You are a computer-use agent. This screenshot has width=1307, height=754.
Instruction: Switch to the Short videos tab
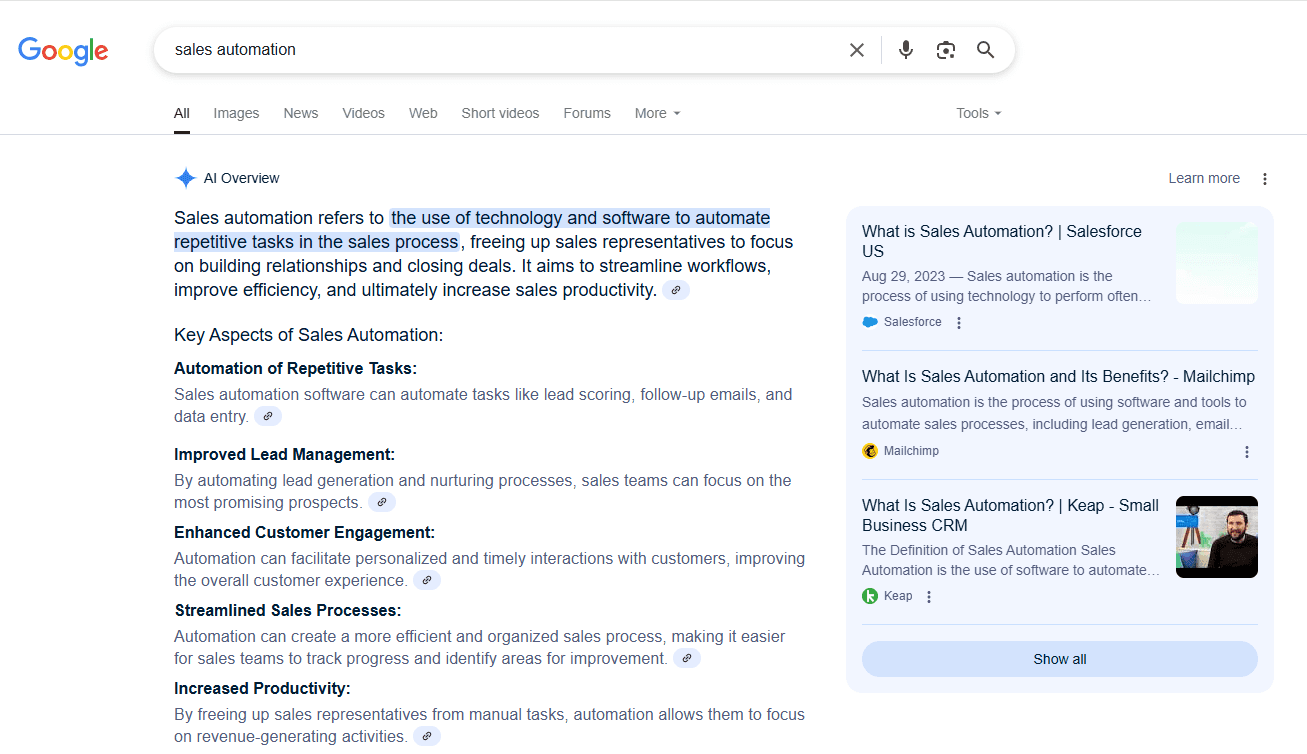pos(500,113)
